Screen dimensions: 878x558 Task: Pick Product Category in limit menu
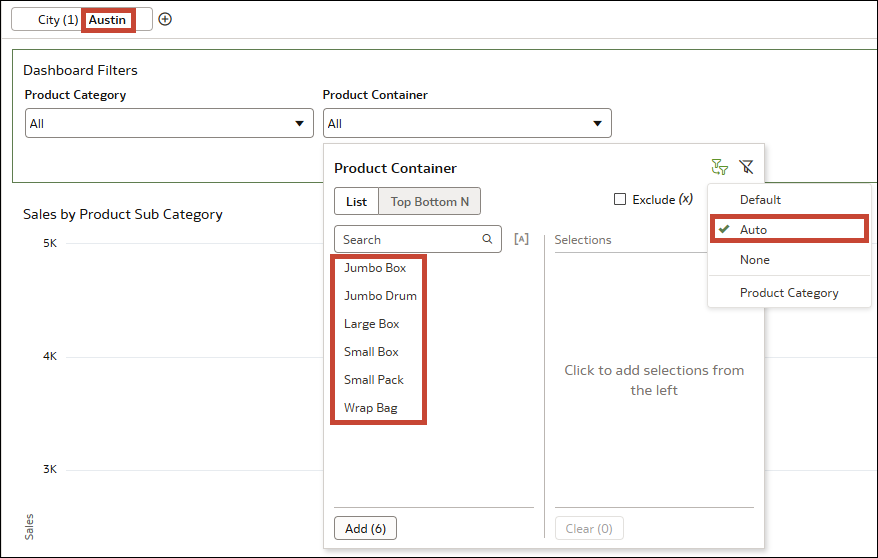click(x=789, y=293)
